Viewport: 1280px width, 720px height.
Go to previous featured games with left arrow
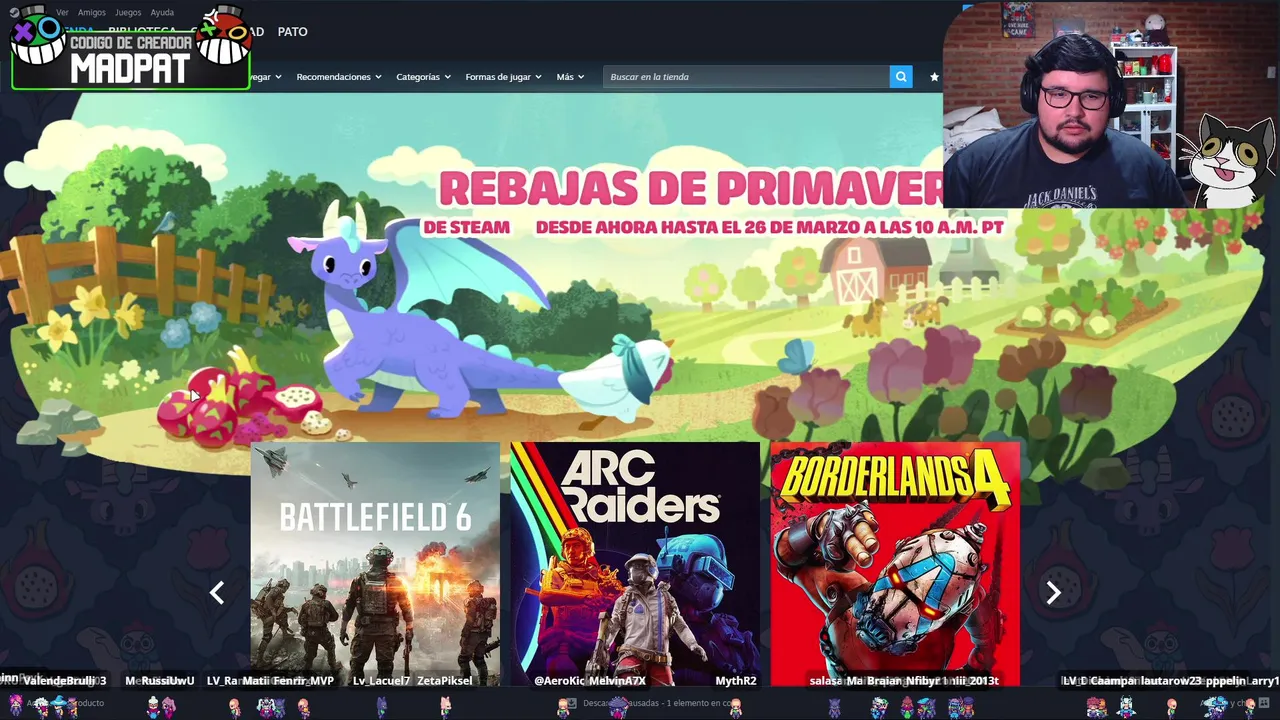click(217, 593)
